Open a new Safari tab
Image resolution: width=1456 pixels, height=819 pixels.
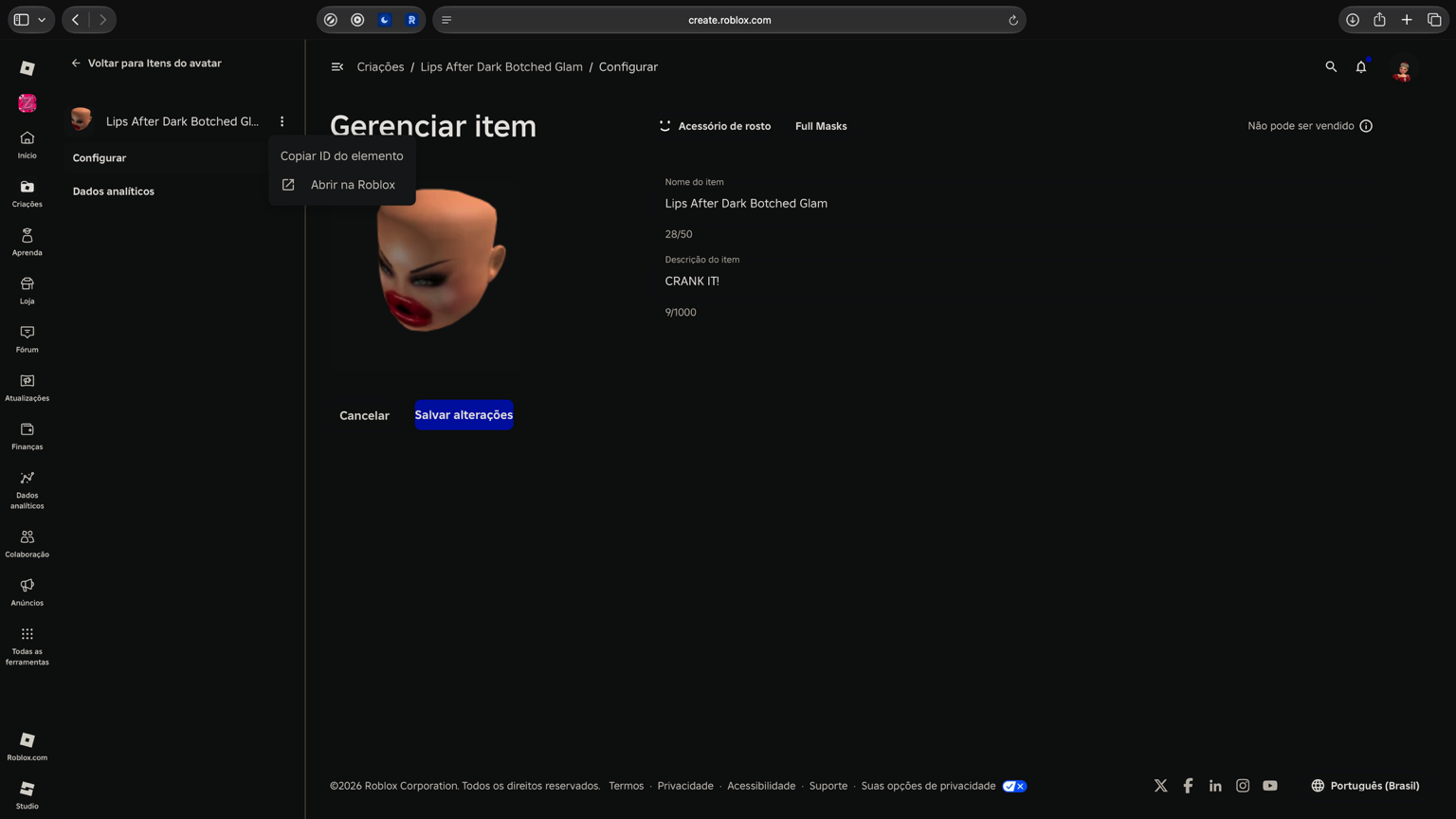pos(1407,20)
